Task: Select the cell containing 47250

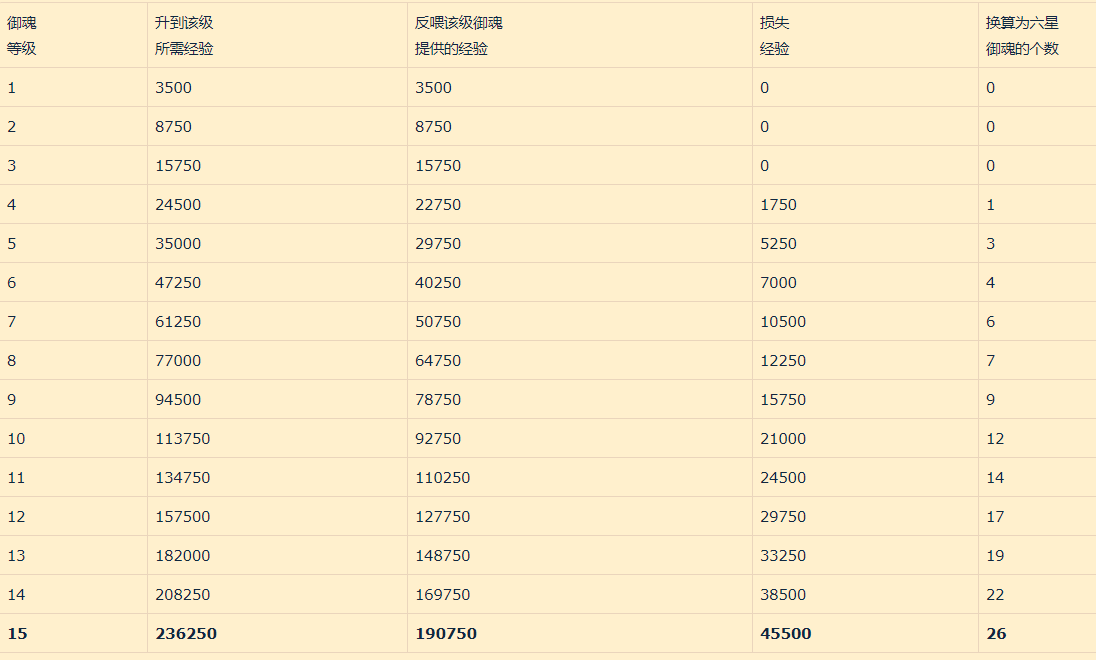Action: coord(178,283)
